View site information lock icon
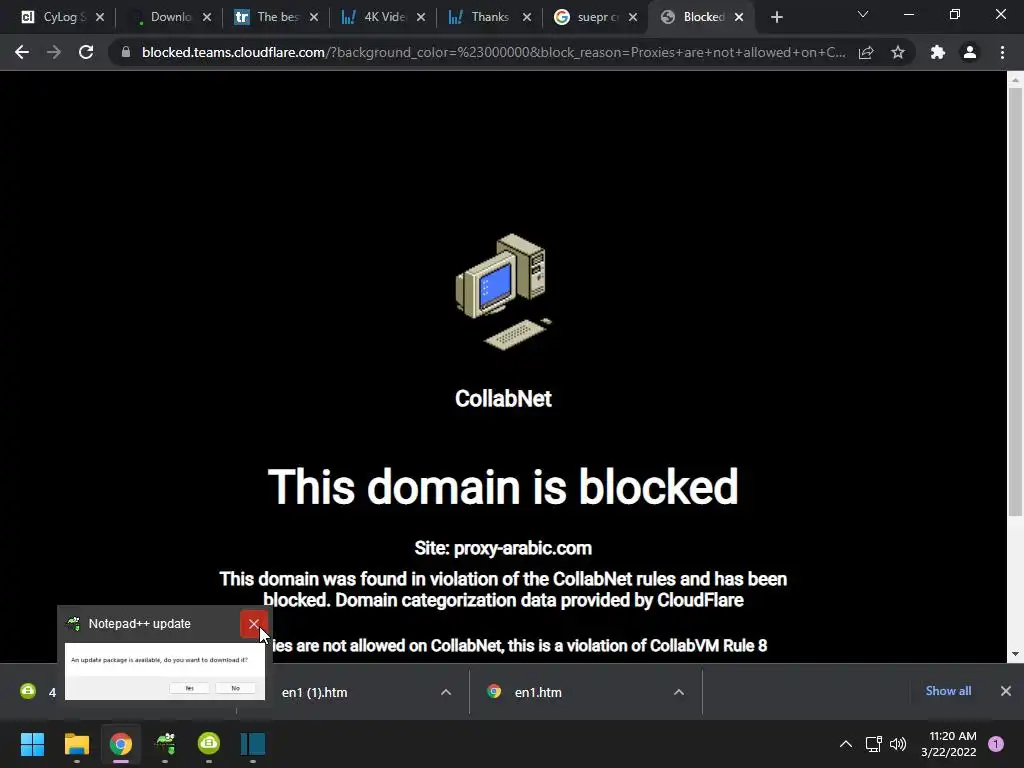Screen dimensions: 1024x768 point(126,52)
